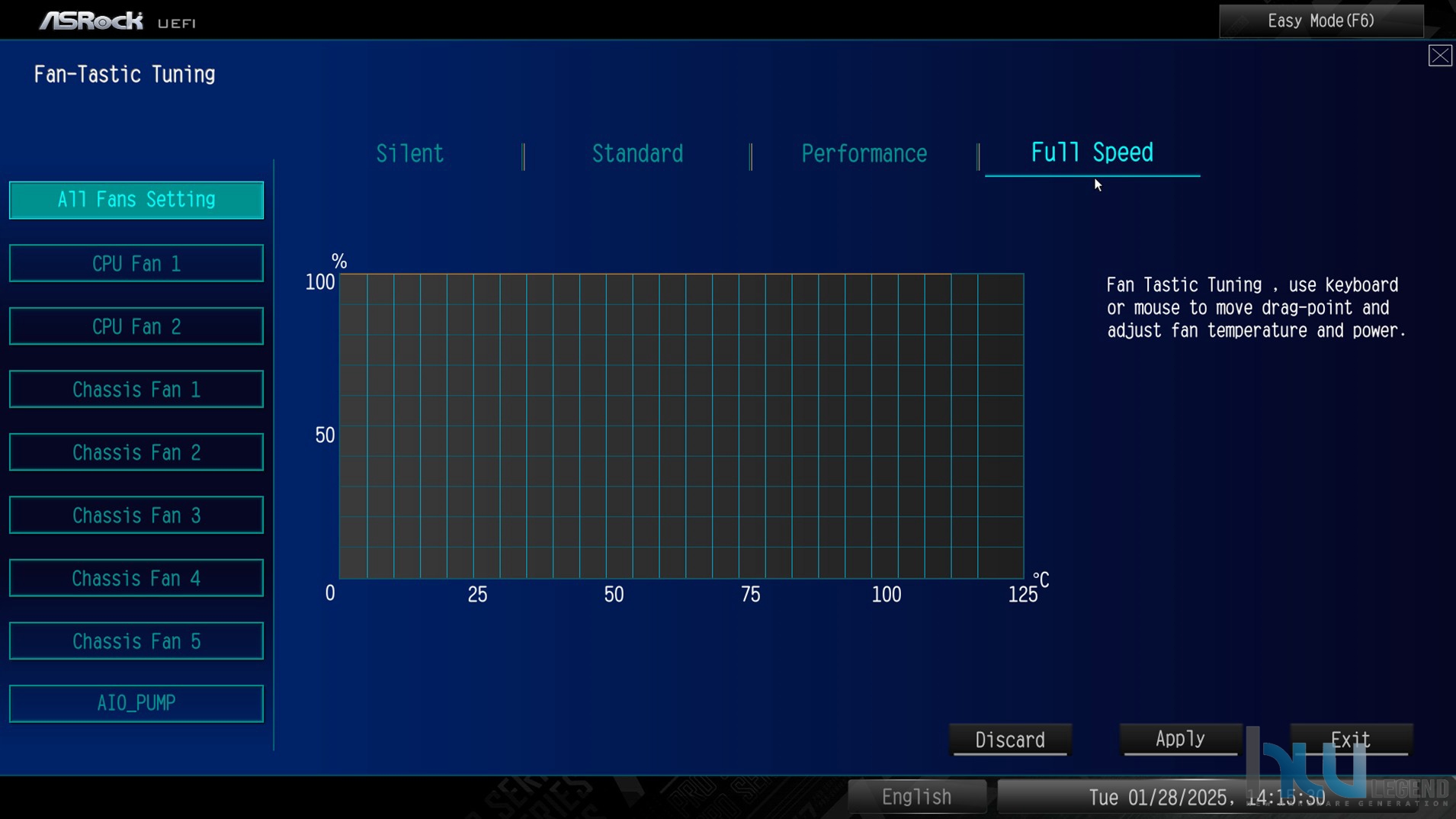Change language via English button
This screenshot has height=819, width=1456.
917,797
